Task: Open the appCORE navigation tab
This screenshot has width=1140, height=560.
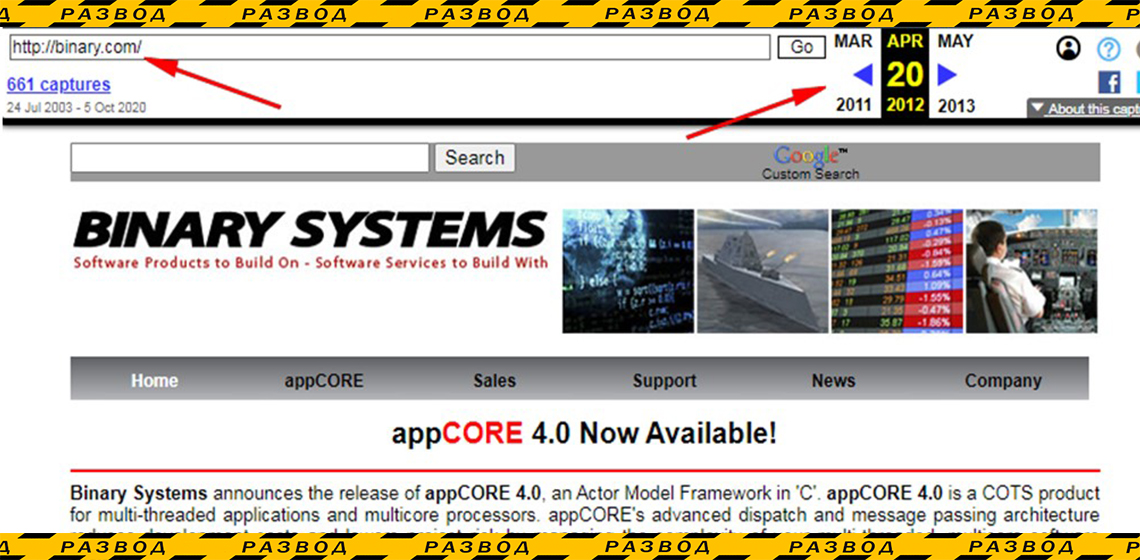Action: [324, 381]
